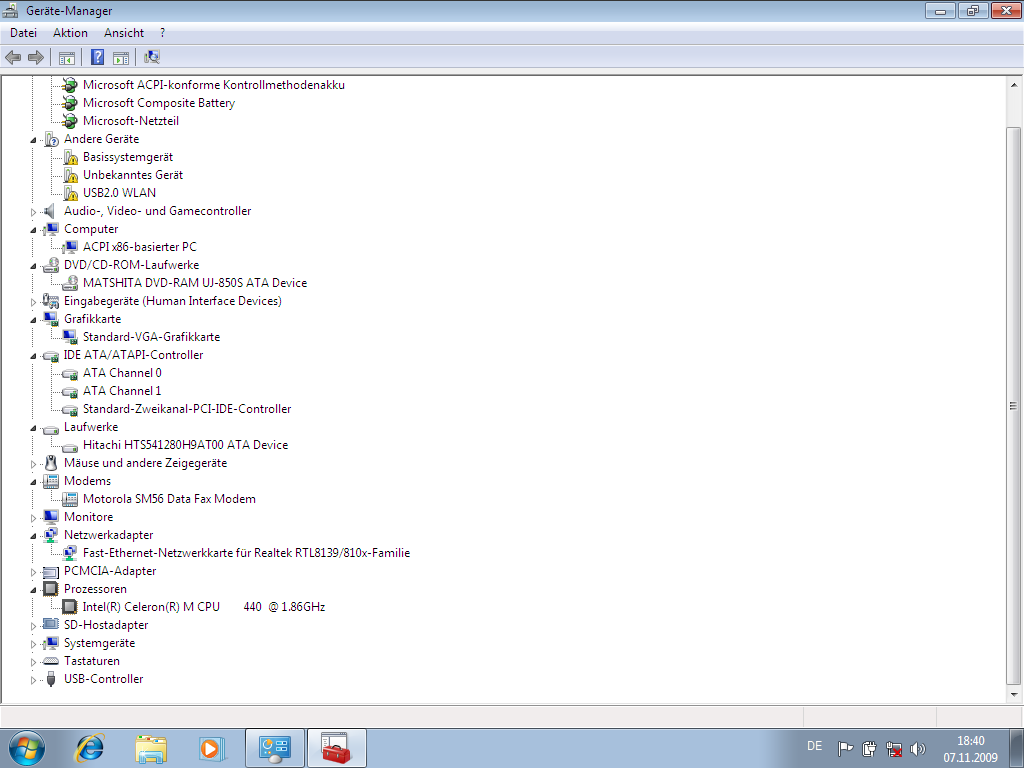
Task: Collapse the Computer category
Action: pyautogui.click(x=33, y=230)
